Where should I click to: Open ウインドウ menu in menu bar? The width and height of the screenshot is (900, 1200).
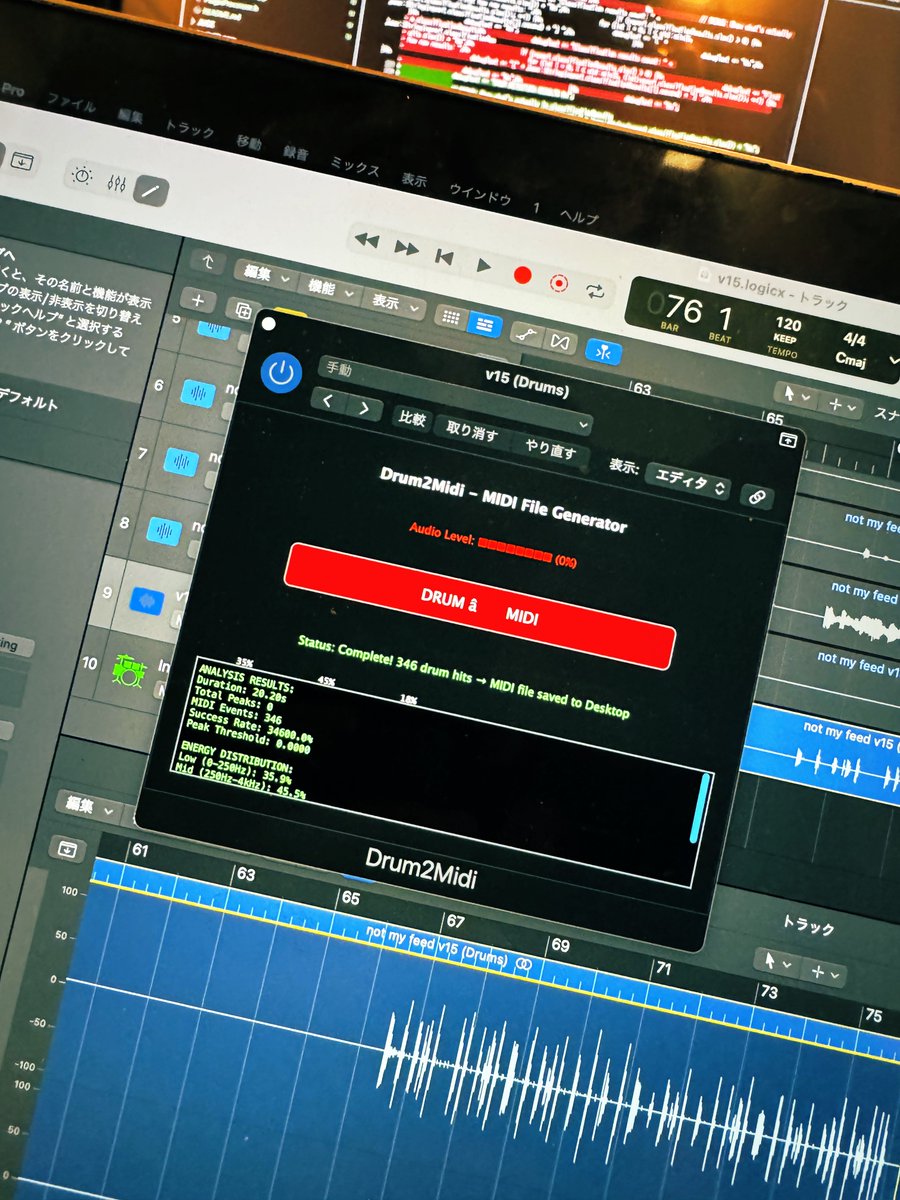click(x=482, y=196)
